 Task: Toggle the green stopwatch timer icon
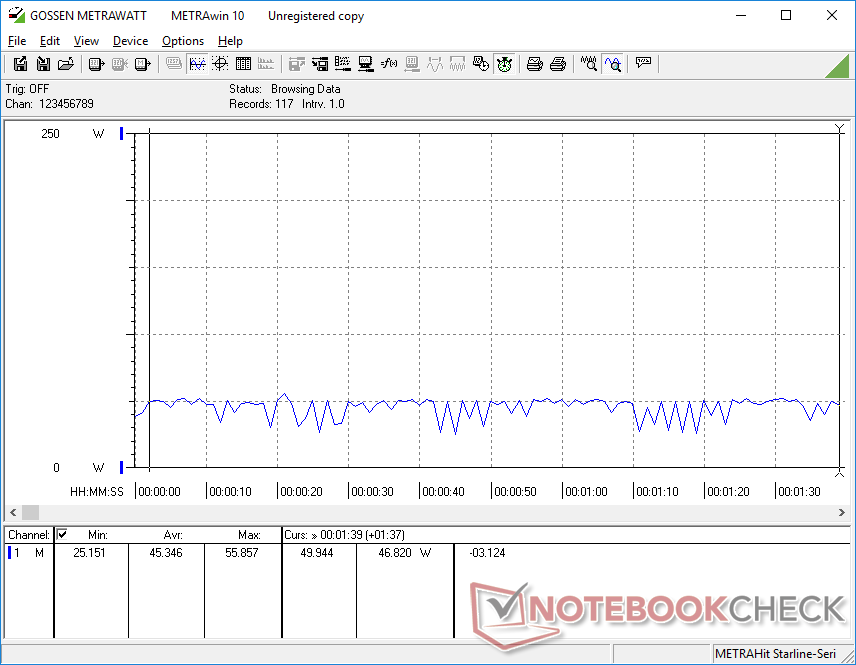[x=504, y=64]
